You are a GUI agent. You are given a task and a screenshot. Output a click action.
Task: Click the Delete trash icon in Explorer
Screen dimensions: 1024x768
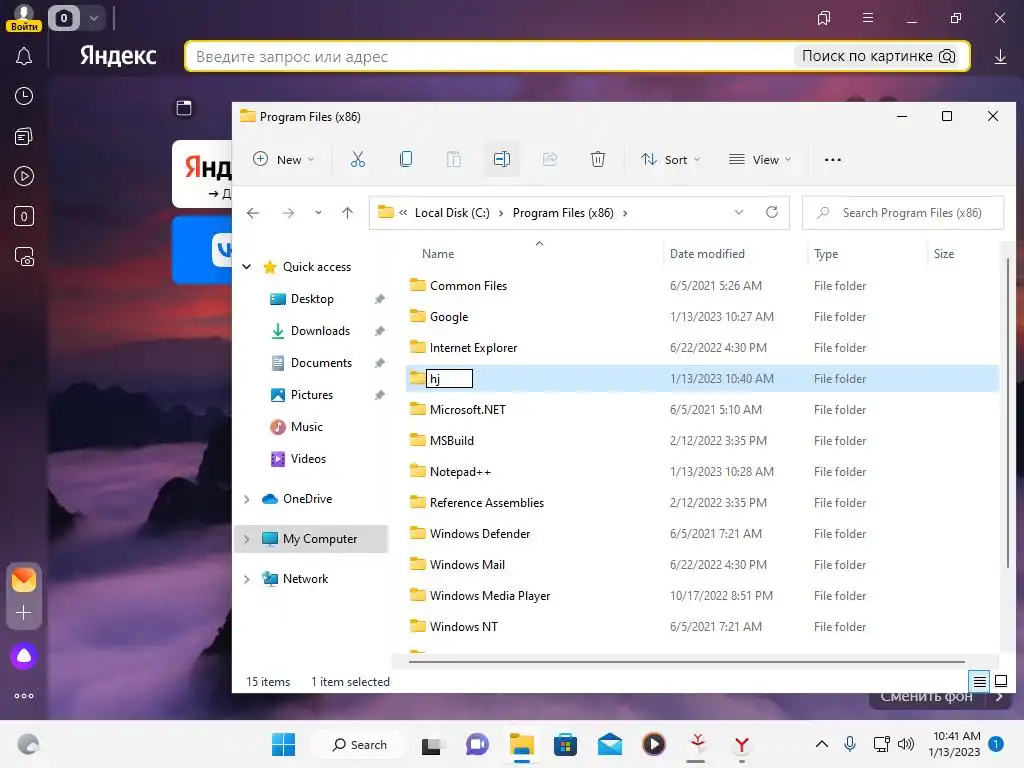(598, 159)
